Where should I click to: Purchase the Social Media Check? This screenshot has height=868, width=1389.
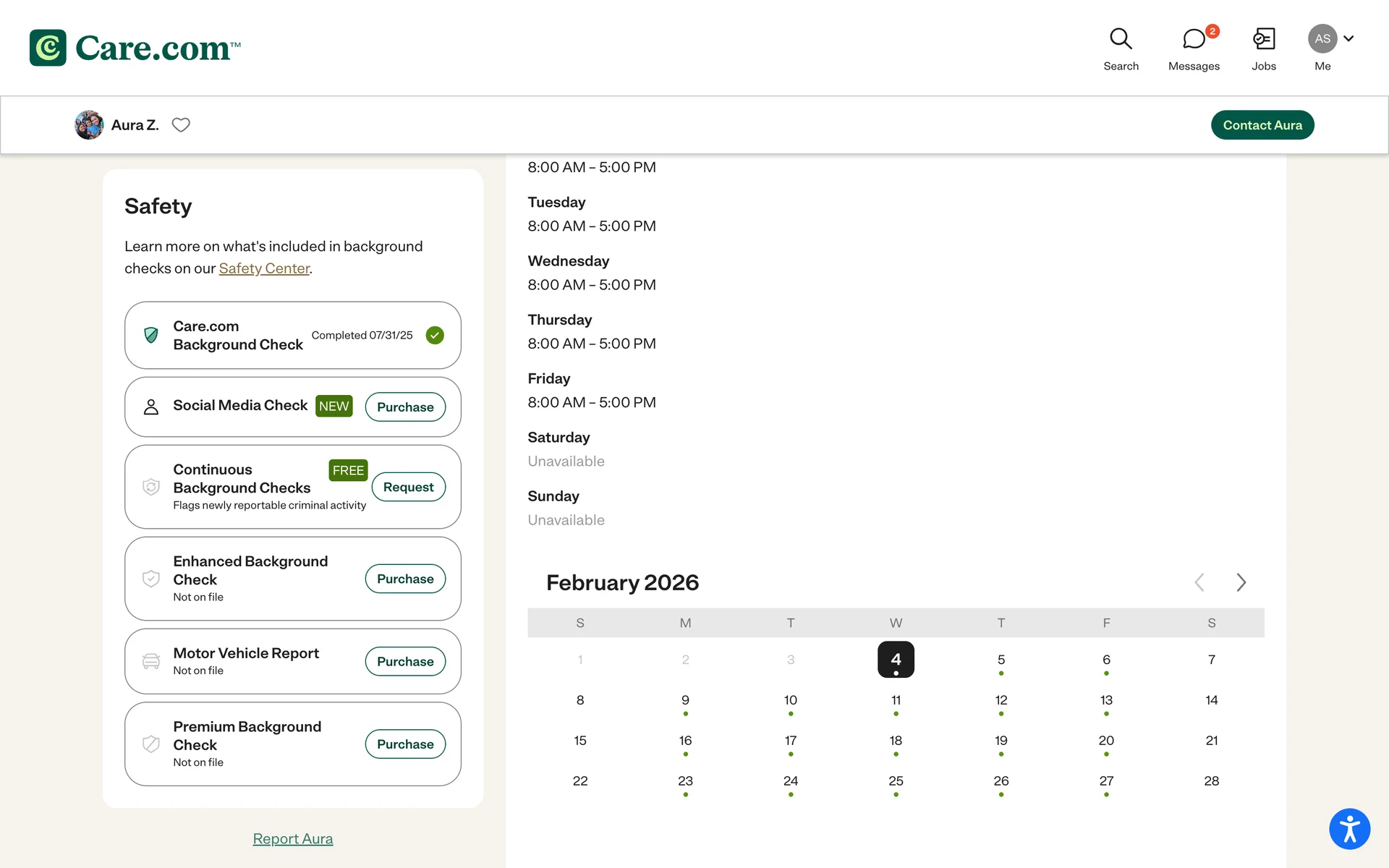[x=405, y=407]
